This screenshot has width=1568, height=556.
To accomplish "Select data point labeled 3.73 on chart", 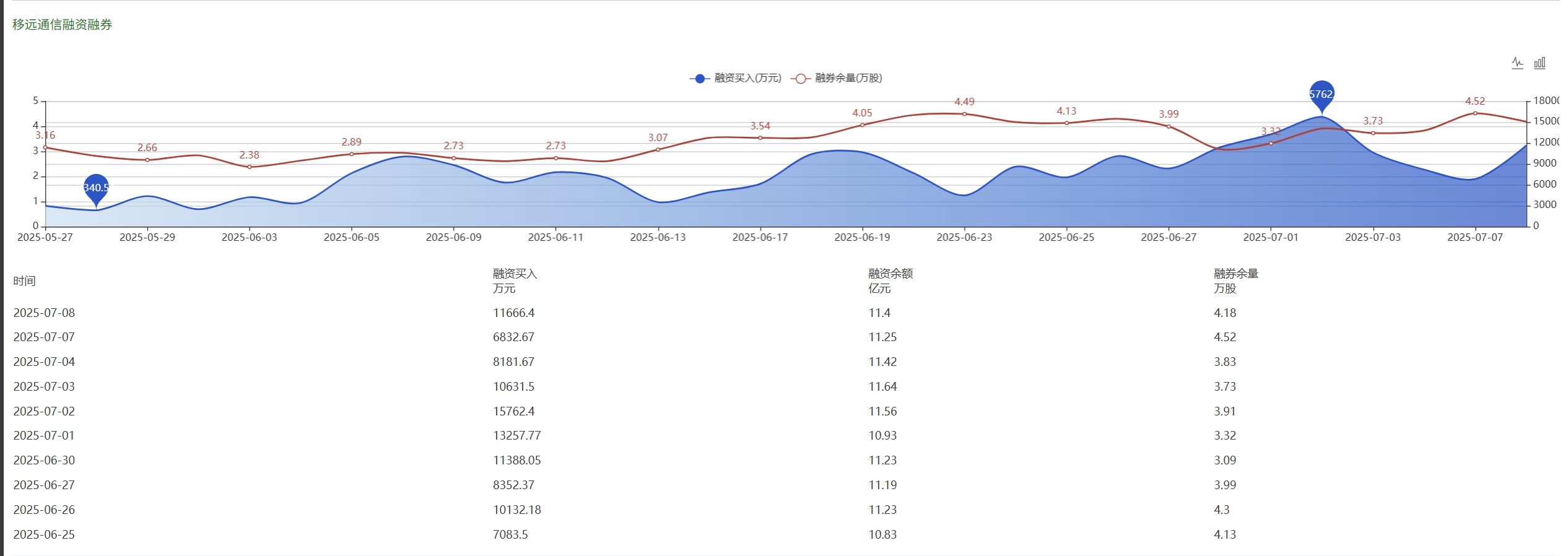I will tap(1373, 133).
